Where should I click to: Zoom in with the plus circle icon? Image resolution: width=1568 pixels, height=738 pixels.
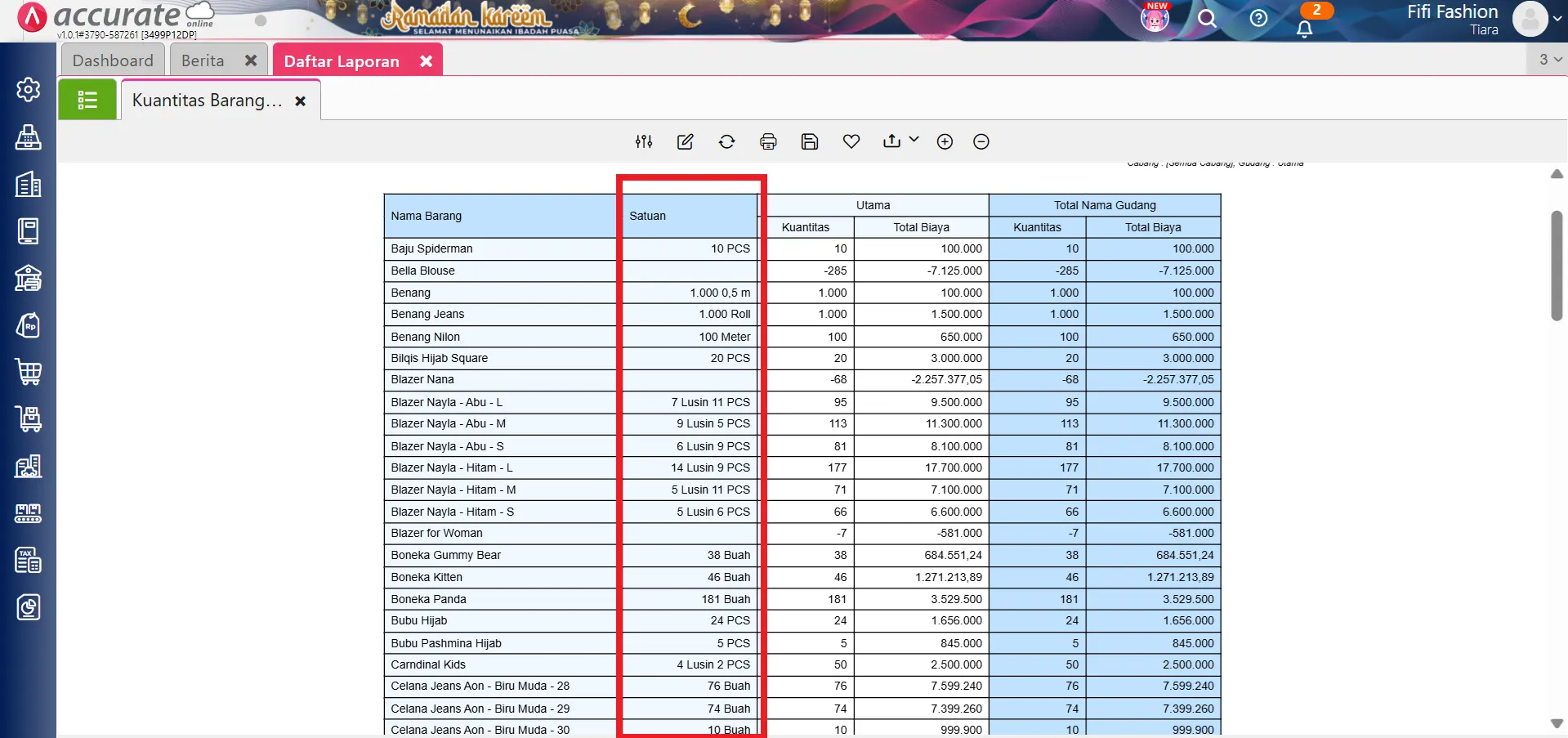coord(945,142)
